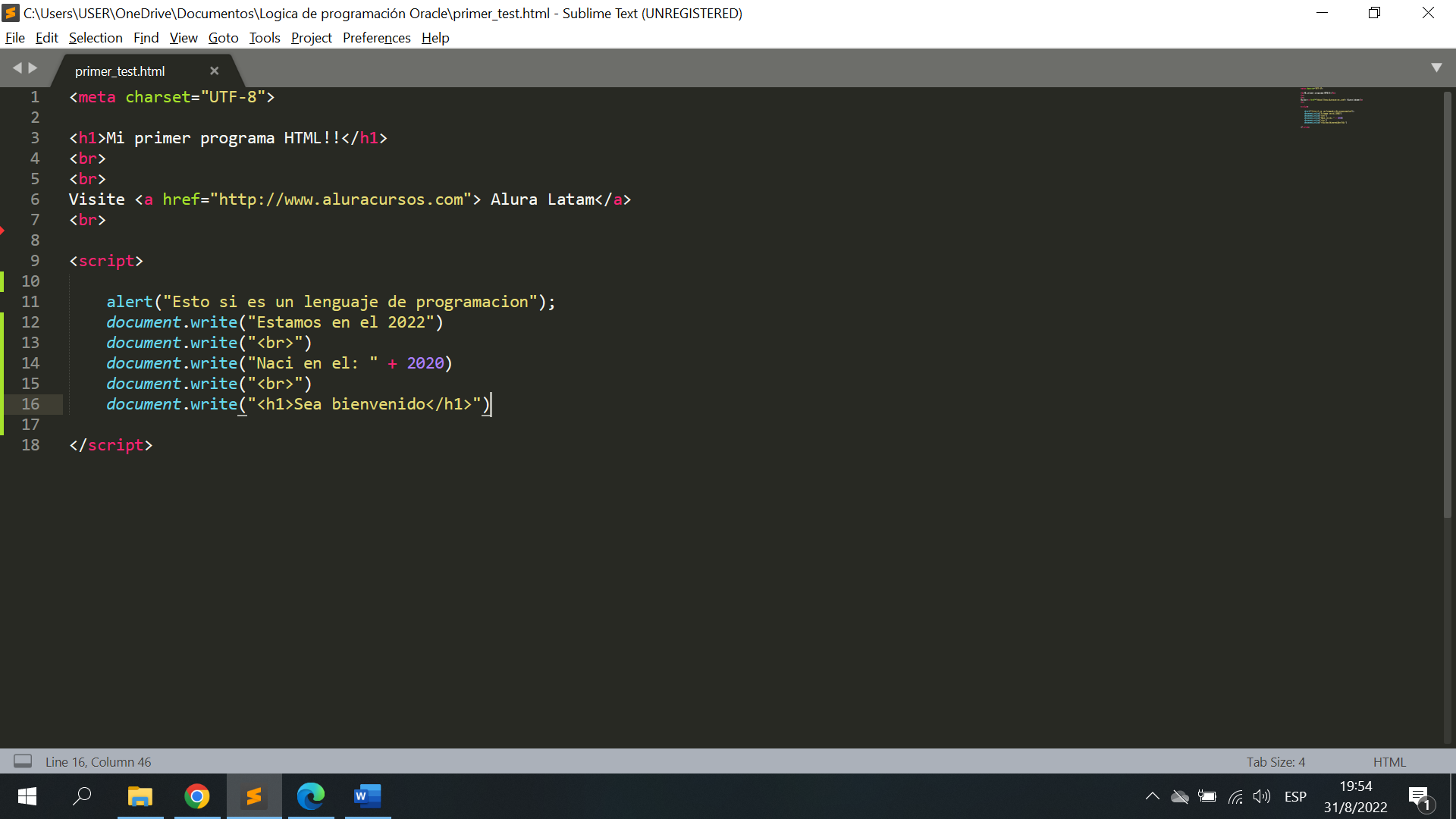Viewport: 1456px width, 819px height.
Task: Click the OneDrive cloud tray icon
Action: [1179, 796]
